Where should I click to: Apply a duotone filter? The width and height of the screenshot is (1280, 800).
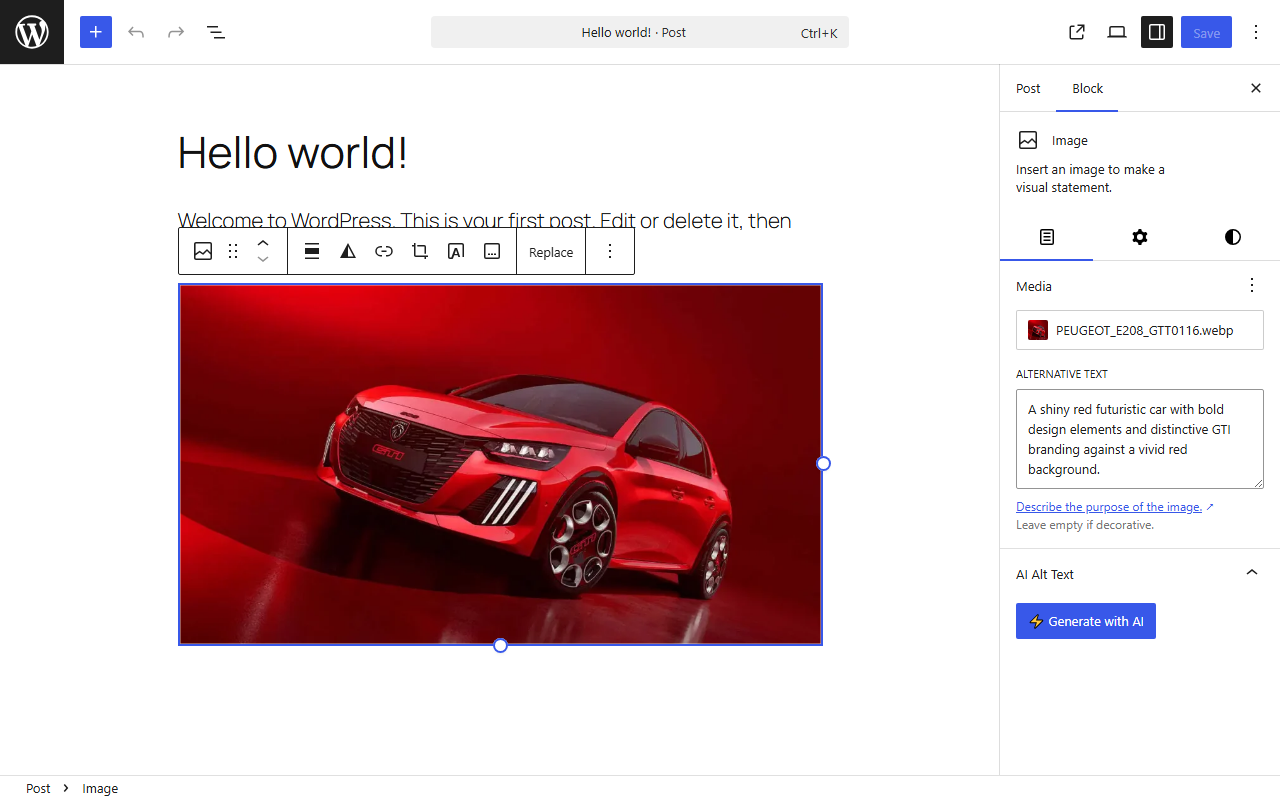coord(348,252)
